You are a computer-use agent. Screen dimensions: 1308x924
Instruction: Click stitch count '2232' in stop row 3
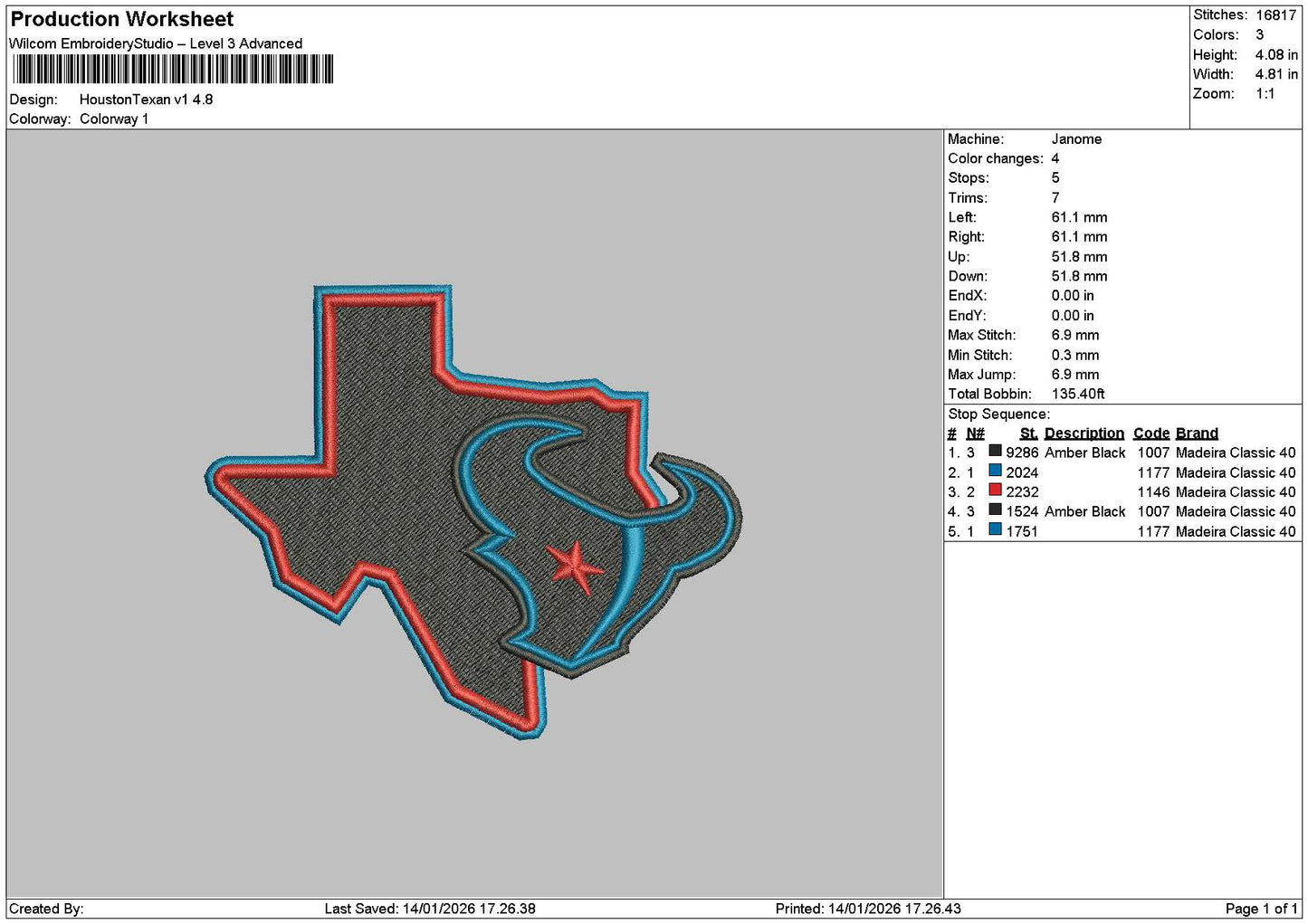click(1022, 492)
